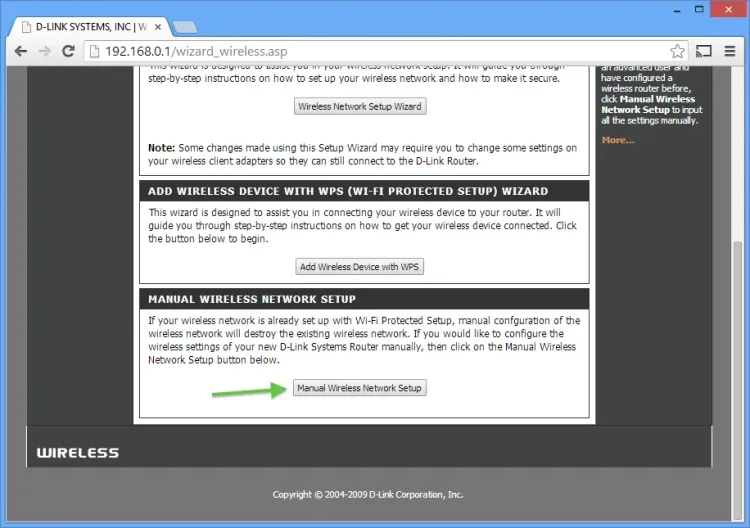Reload the router page
The width and height of the screenshot is (750, 528).
[x=69, y=51]
